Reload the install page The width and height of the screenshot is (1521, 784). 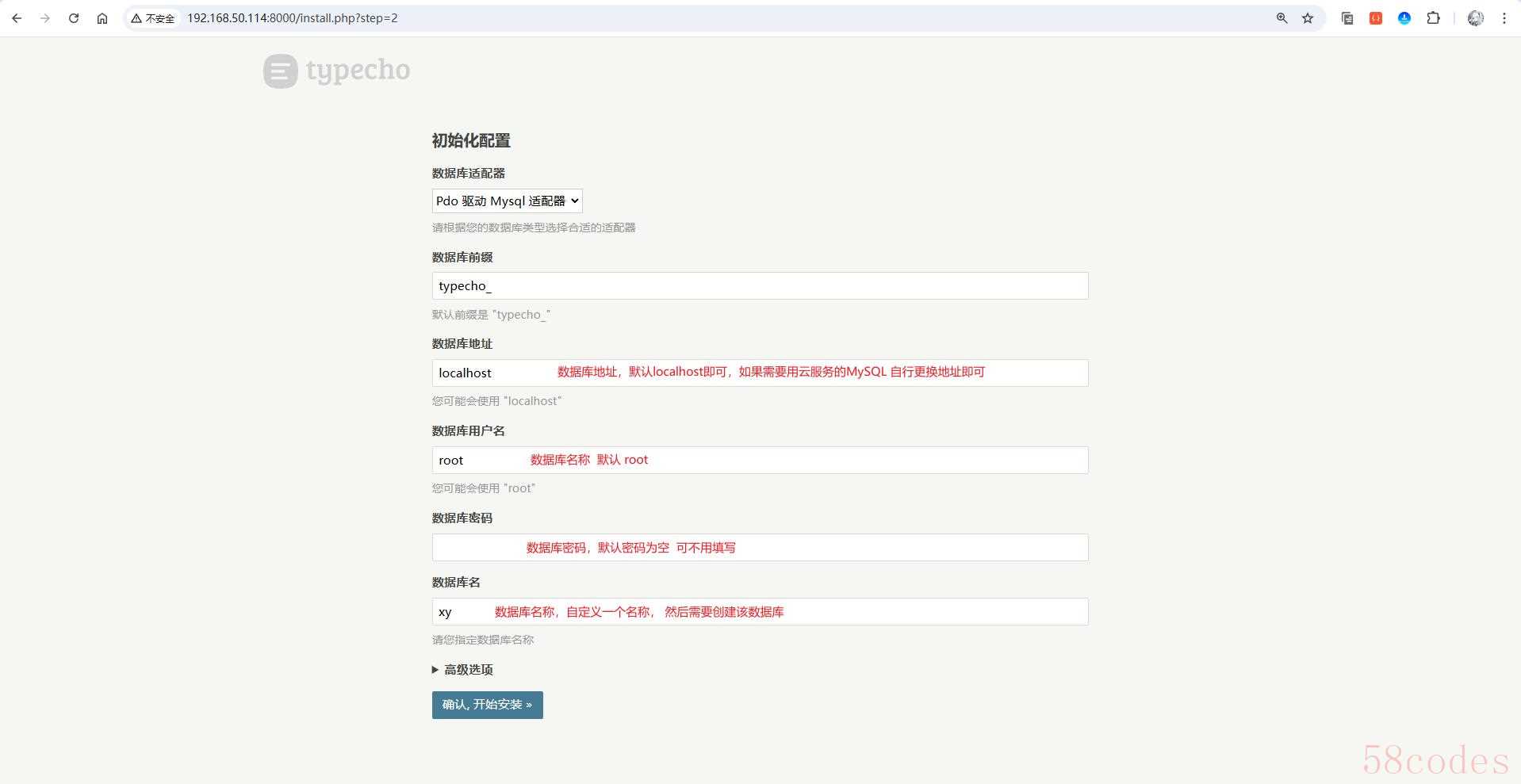coord(74,18)
